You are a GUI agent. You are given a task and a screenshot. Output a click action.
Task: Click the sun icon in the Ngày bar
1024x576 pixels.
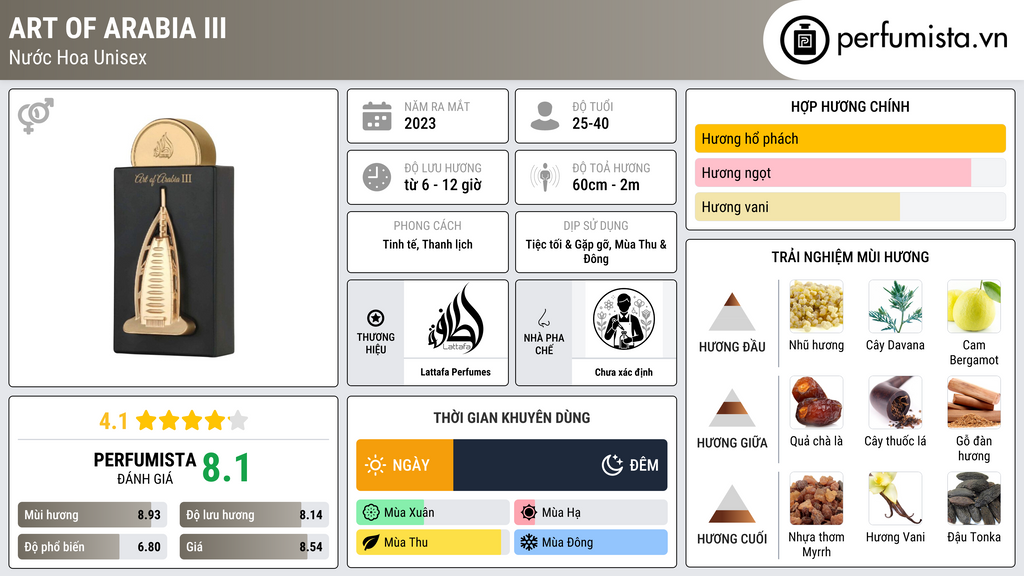pos(375,465)
